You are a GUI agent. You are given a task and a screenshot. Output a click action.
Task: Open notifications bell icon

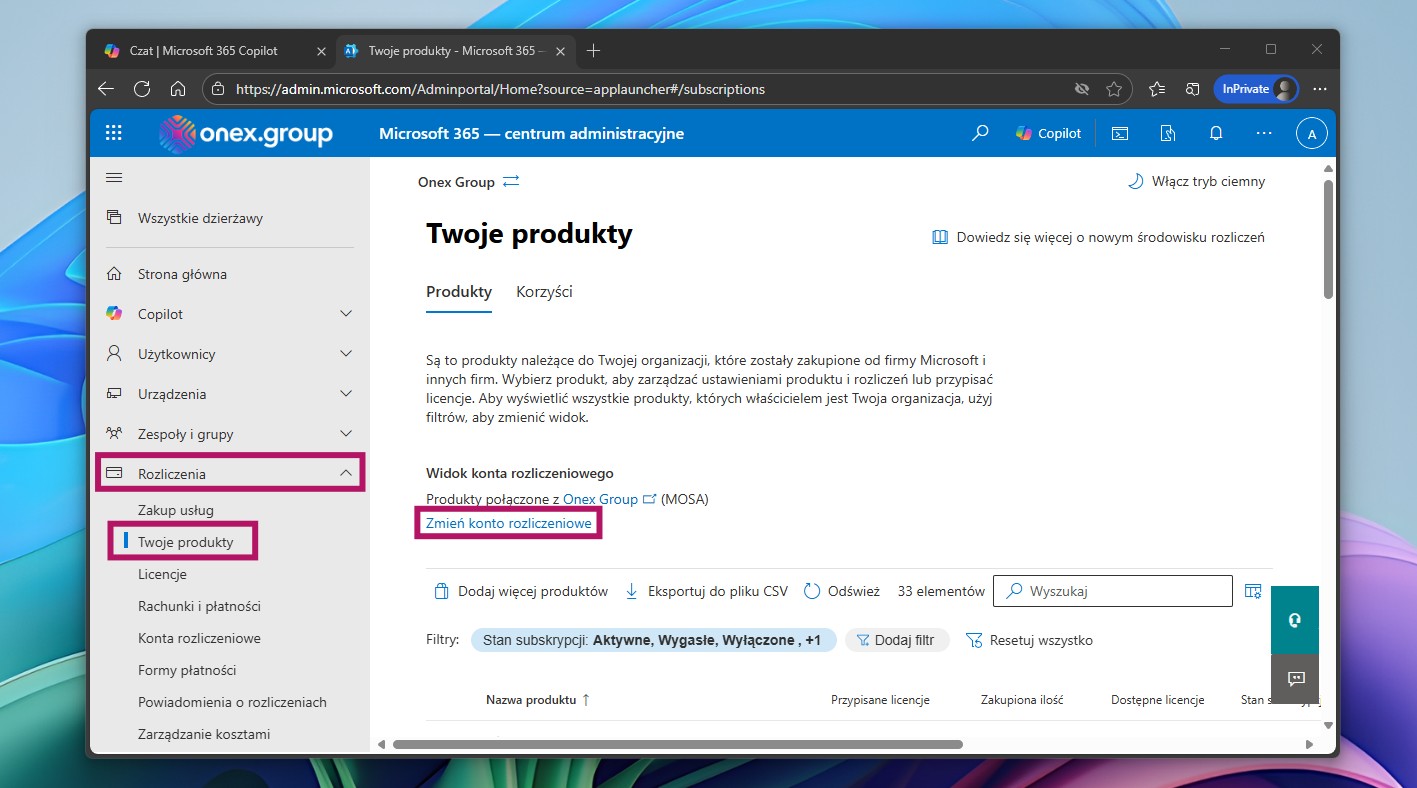click(x=1216, y=133)
